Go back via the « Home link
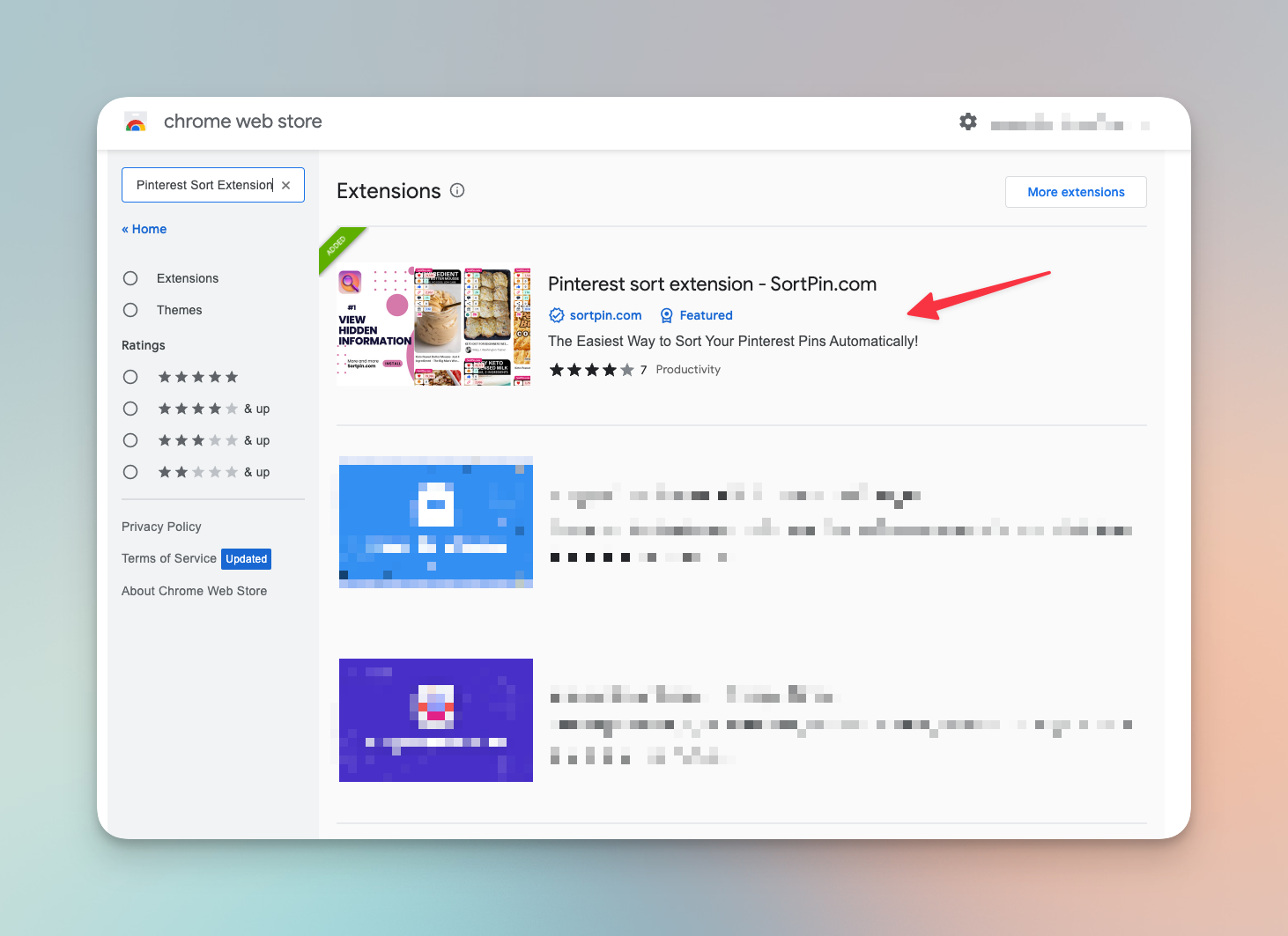Screen dimensions: 1288x936 point(144,229)
